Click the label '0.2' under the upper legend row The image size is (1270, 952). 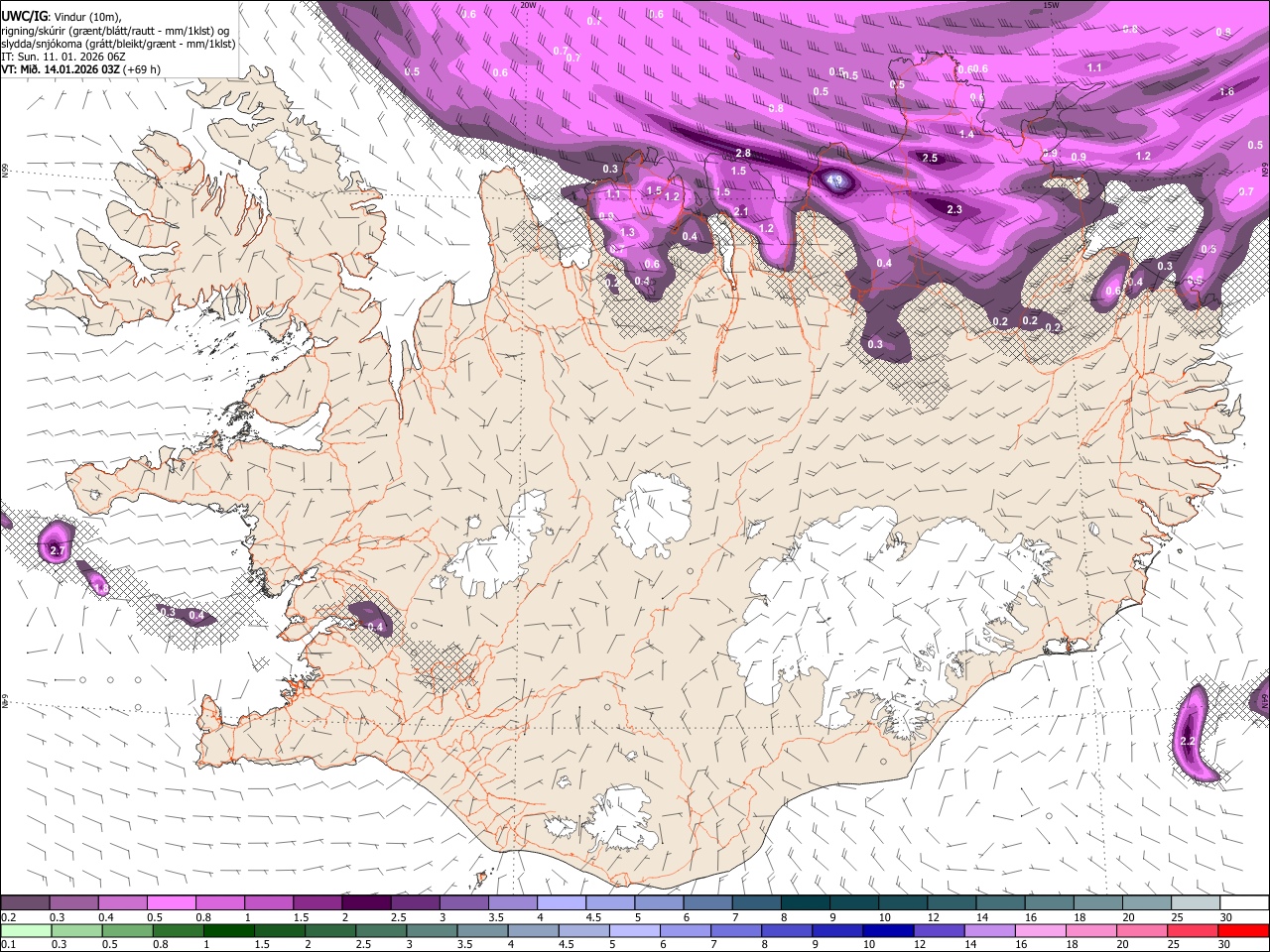tap(9, 917)
